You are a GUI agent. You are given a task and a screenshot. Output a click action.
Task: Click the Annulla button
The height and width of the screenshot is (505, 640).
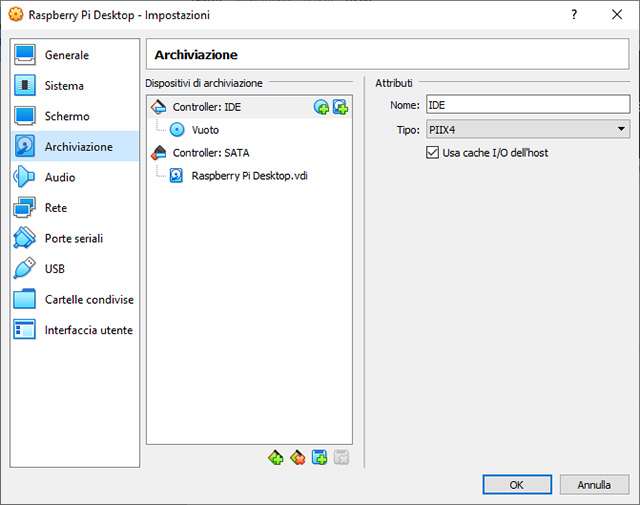click(594, 484)
